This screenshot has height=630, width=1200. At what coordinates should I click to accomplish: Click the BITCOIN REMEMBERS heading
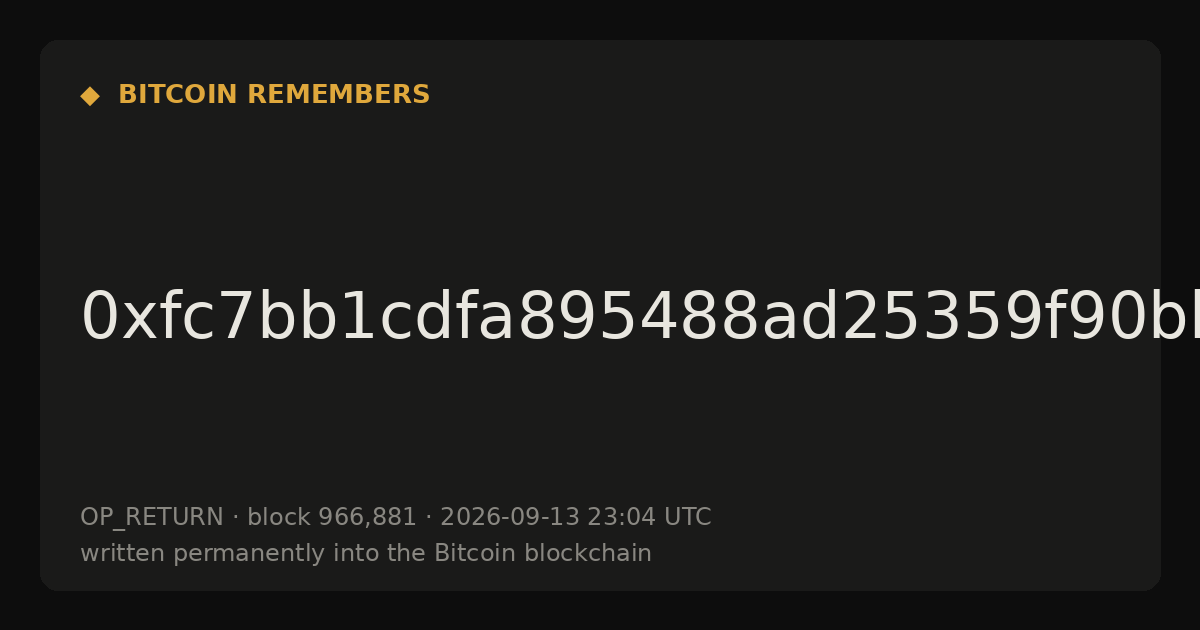click(274, 95)
